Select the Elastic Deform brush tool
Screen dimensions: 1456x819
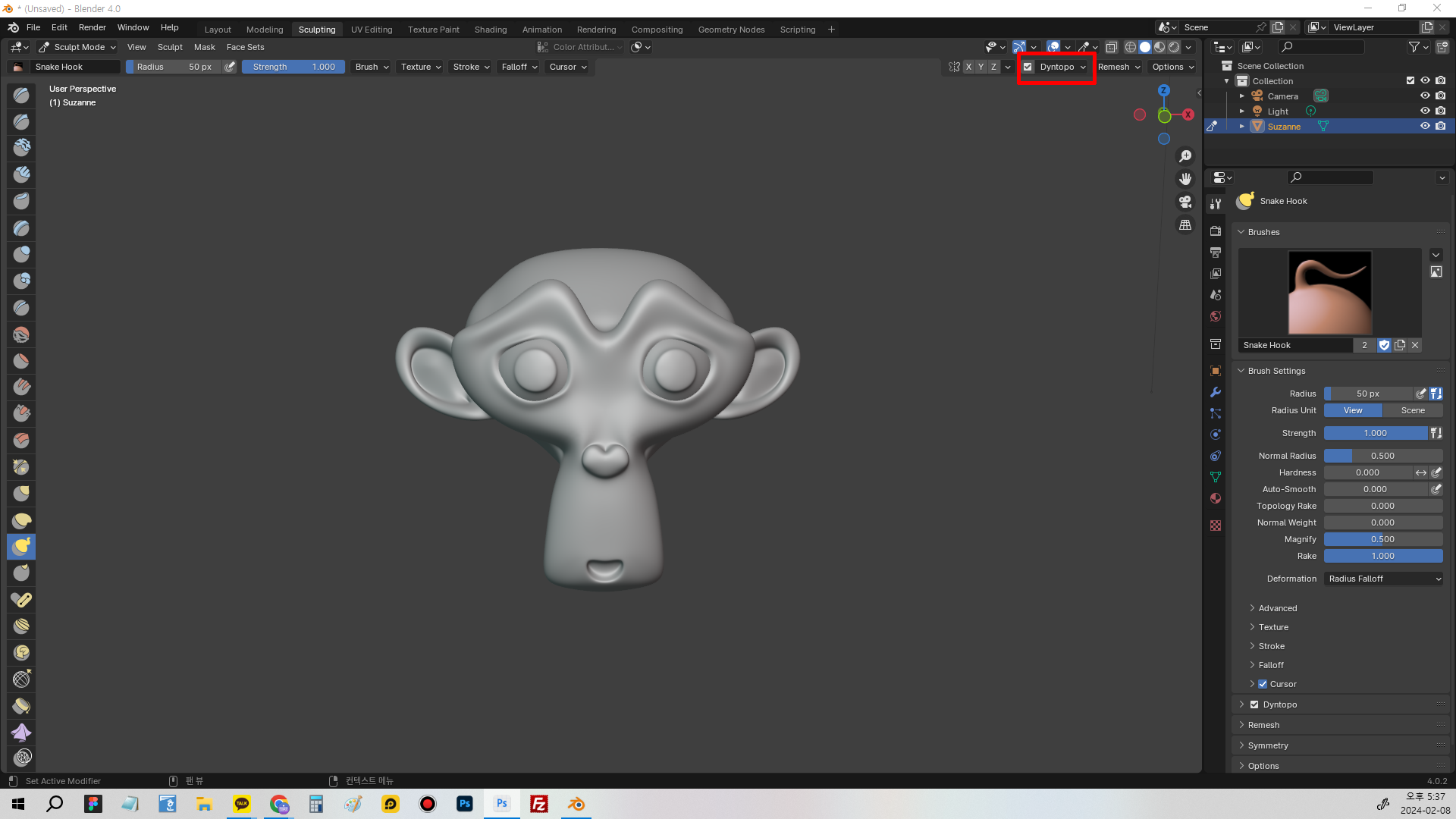pyautogui.click(x=21, y=520)
